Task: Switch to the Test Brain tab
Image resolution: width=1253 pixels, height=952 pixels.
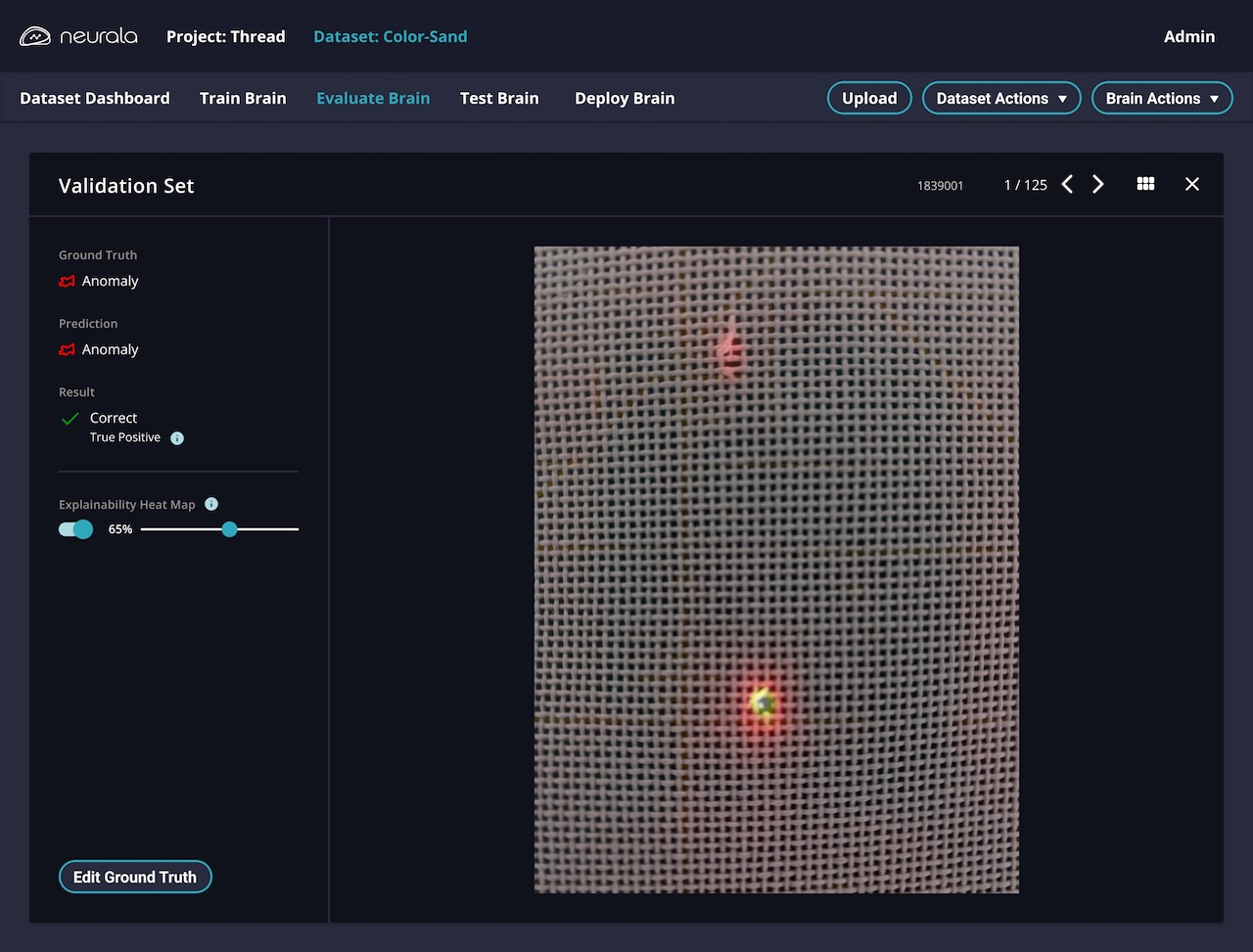Action: (499, 98)
